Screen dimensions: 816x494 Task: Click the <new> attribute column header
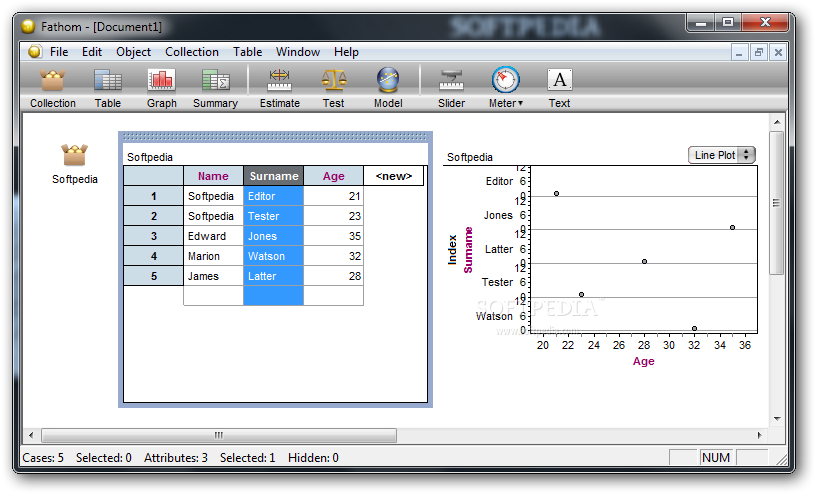394,176
